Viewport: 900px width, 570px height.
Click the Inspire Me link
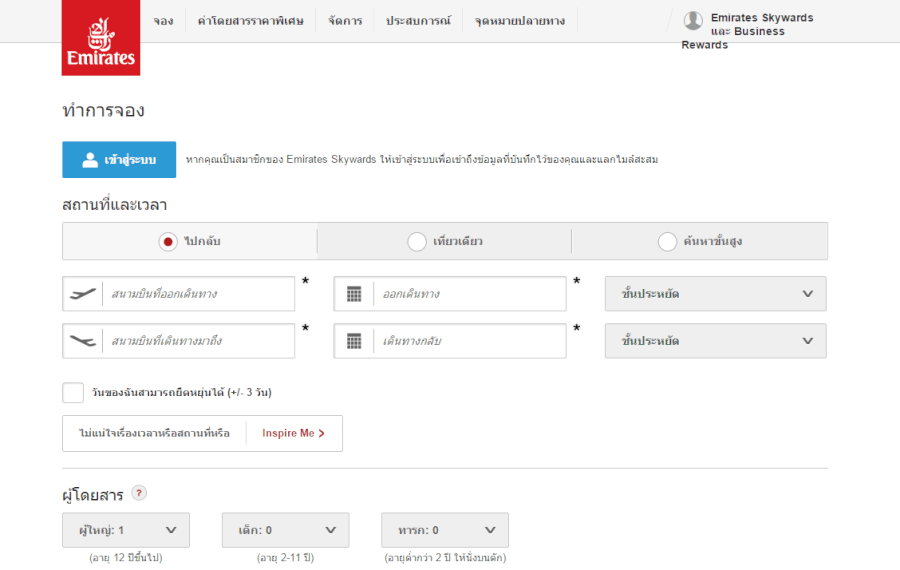click(x=293, y=433)
